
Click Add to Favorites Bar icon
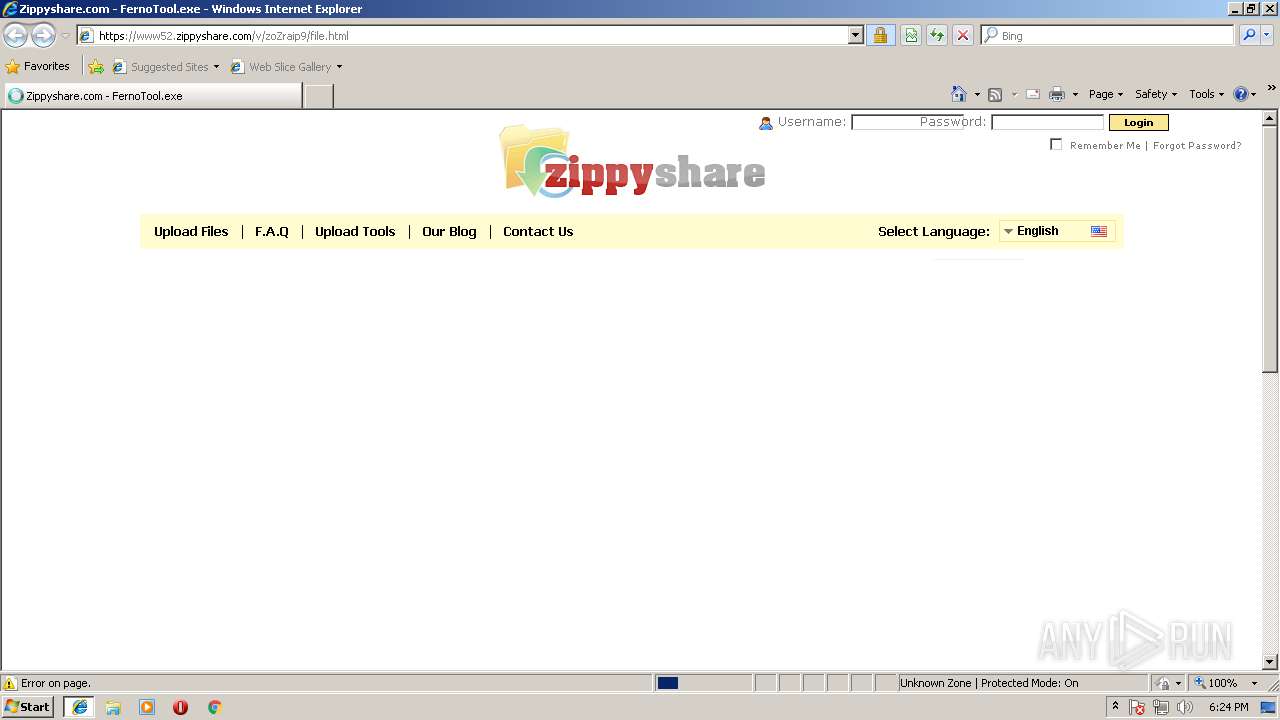96,67
